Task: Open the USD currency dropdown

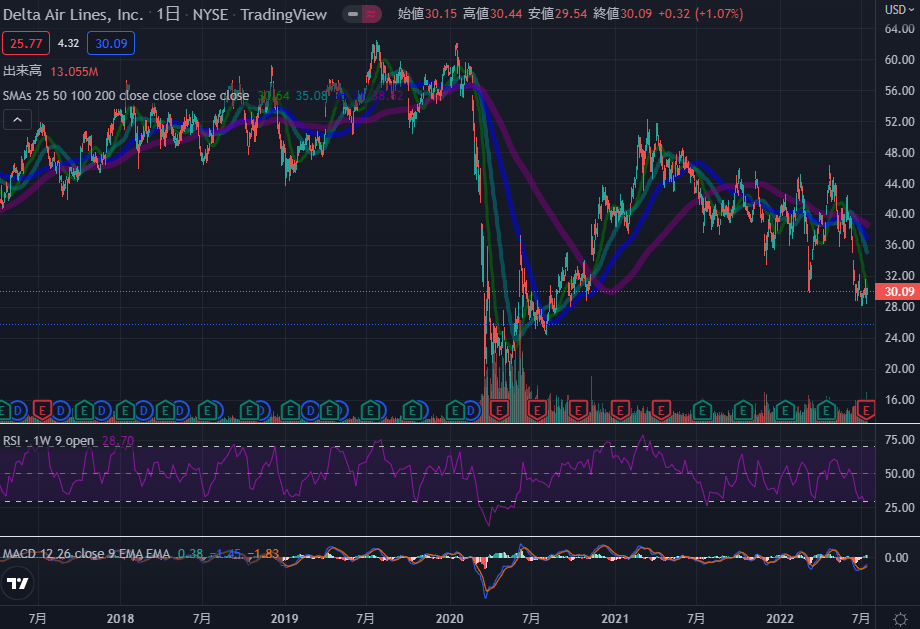Action: click(x=899, y=9)
